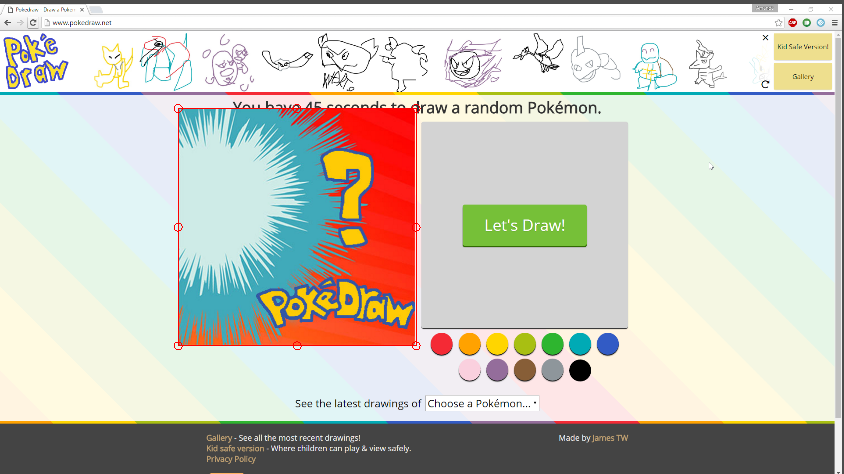
Task: Open the purple Dugtrio-style drawing thumbnail
Action: (228, 63)
